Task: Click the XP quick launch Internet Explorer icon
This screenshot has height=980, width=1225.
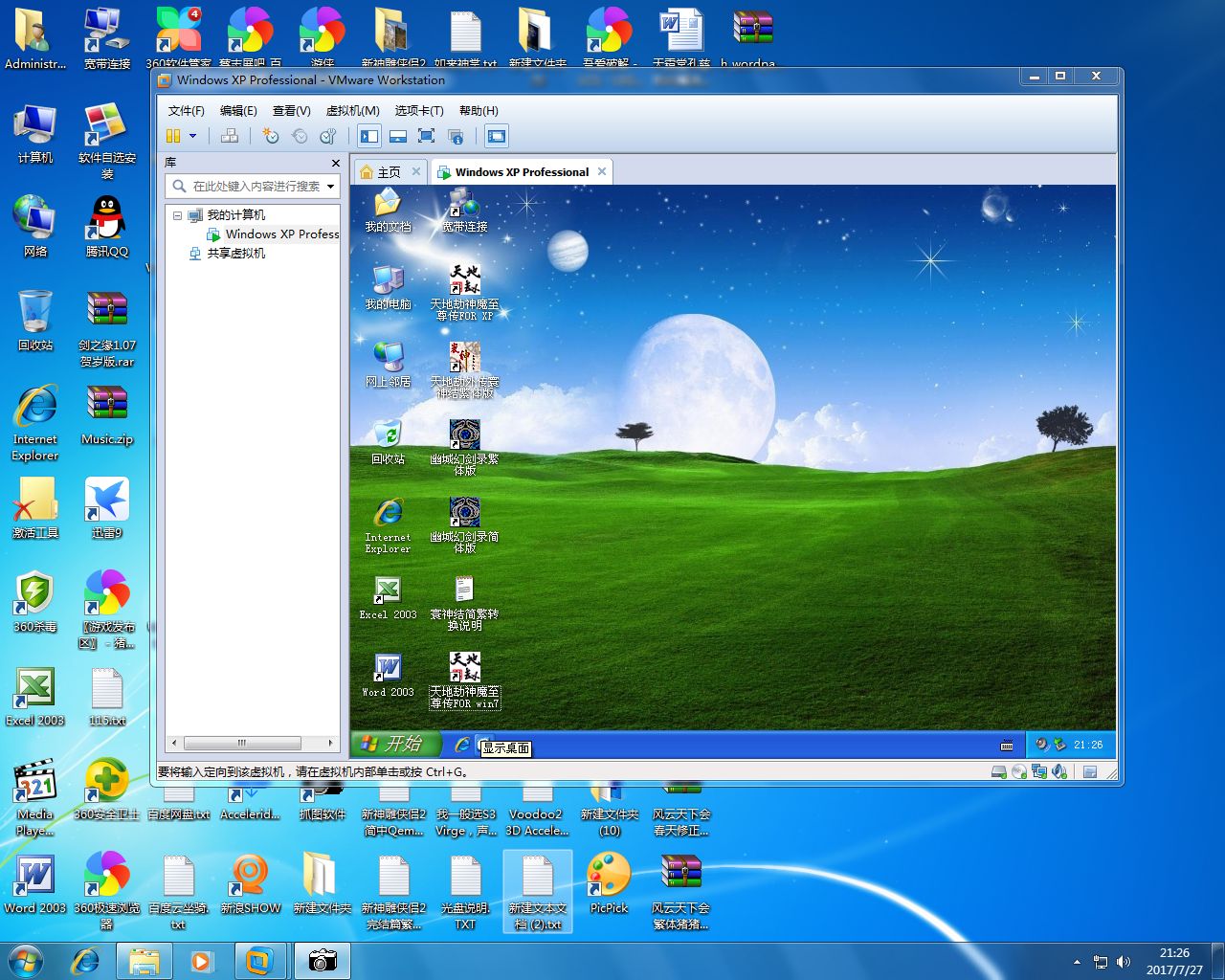Action: click(462, 744)
